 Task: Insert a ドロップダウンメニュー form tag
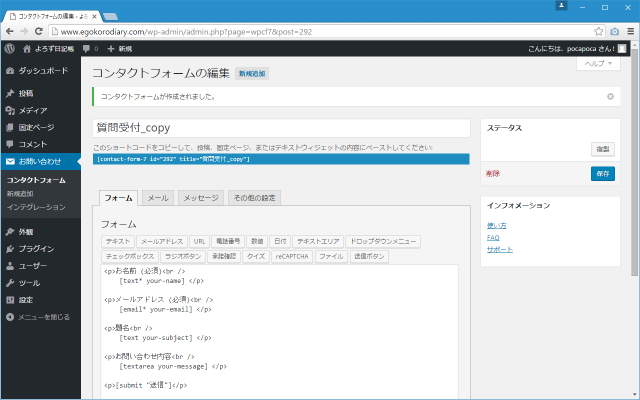(384, 241)
